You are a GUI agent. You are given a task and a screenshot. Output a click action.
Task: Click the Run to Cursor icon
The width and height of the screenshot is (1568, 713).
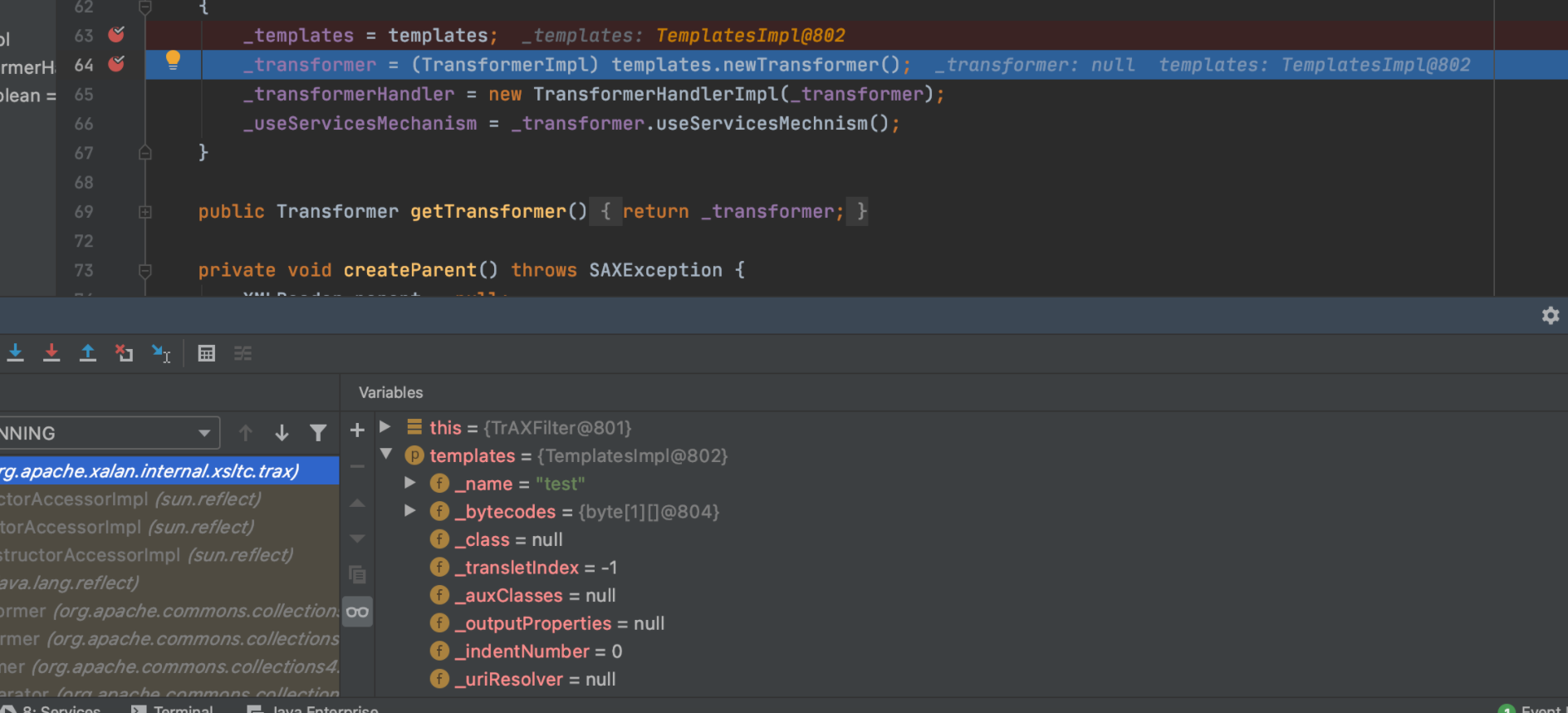click(161, 353)
